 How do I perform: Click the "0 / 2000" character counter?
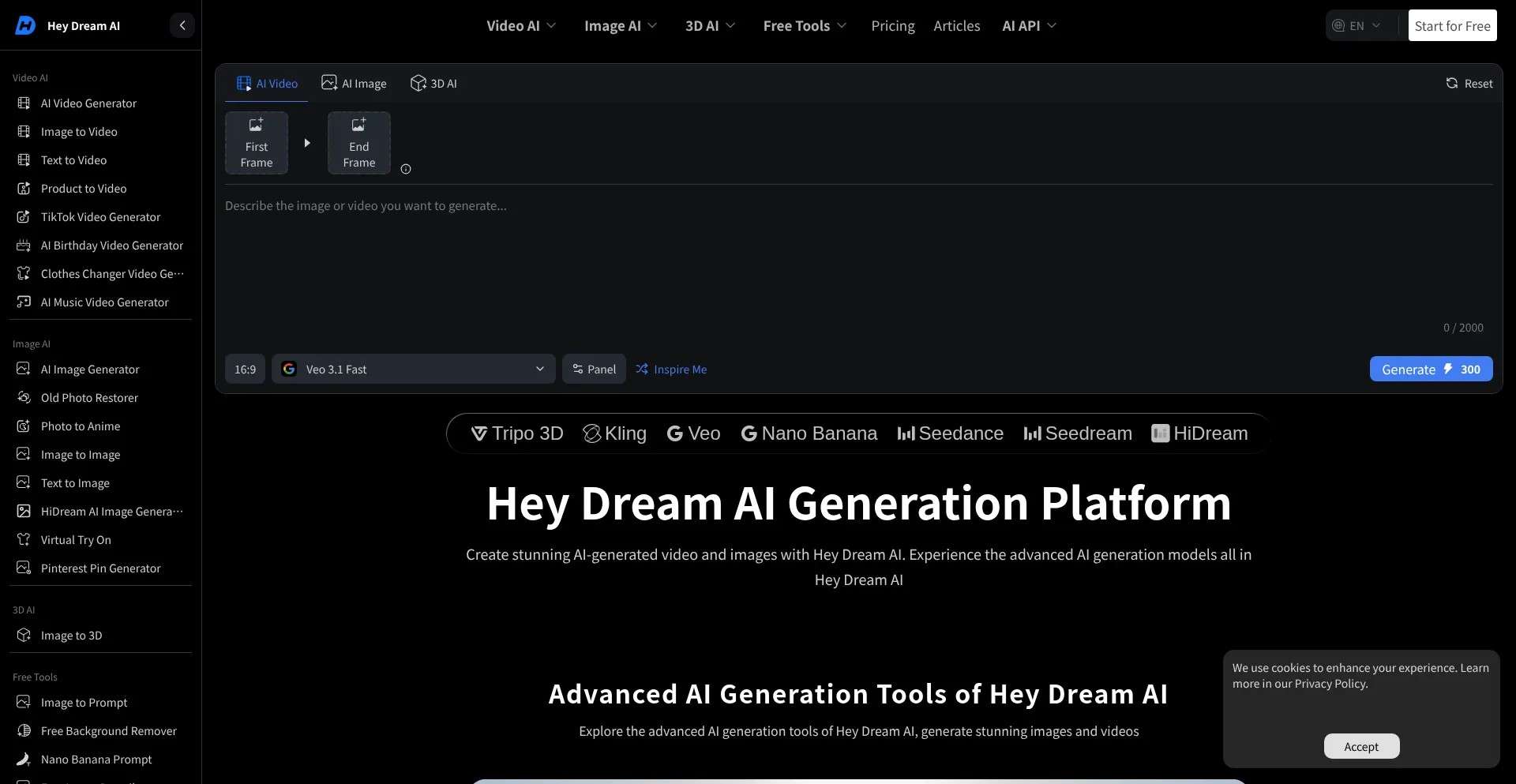pos(1463,328)
